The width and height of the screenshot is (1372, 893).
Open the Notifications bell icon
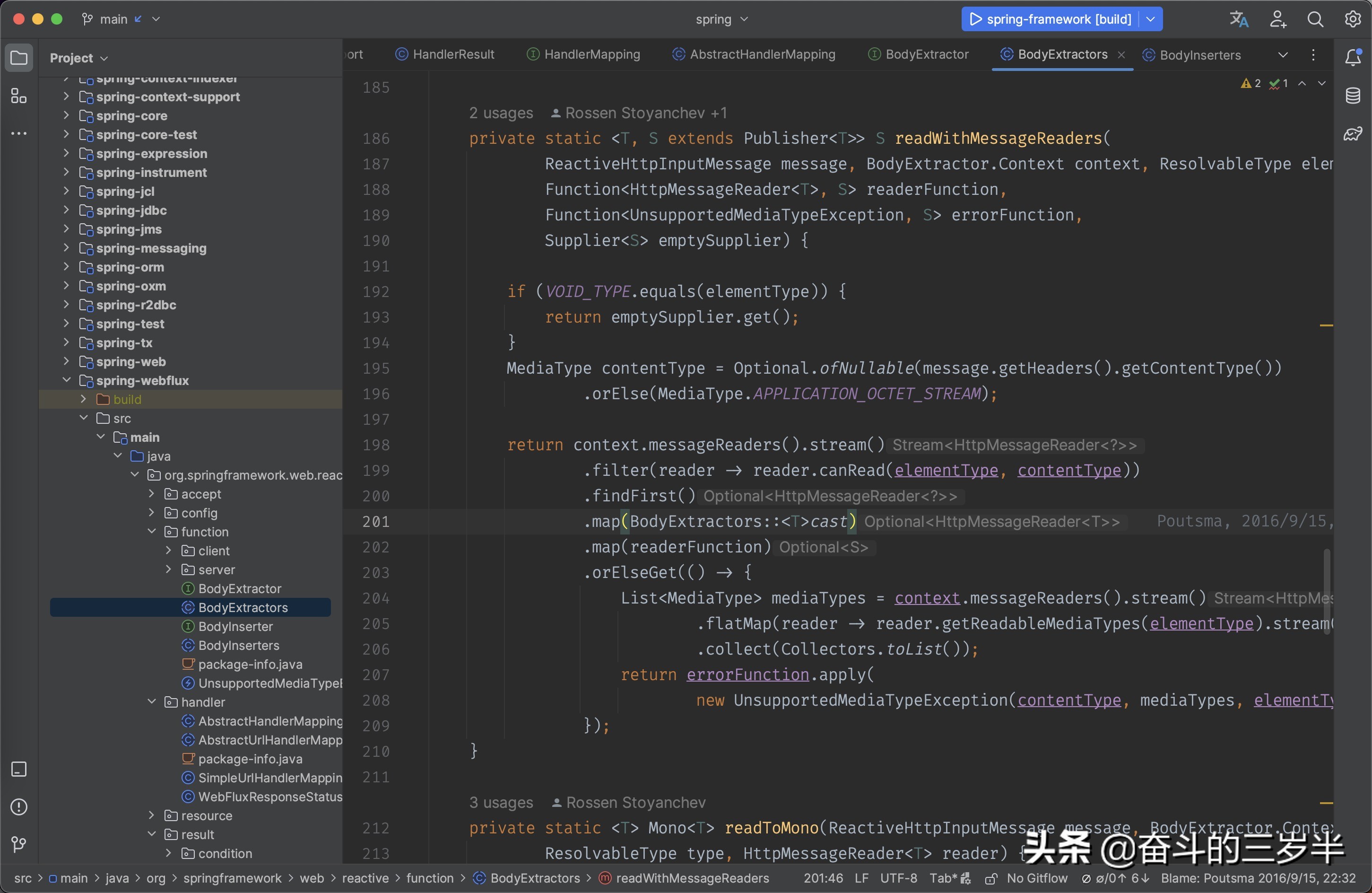point(1353,57)
